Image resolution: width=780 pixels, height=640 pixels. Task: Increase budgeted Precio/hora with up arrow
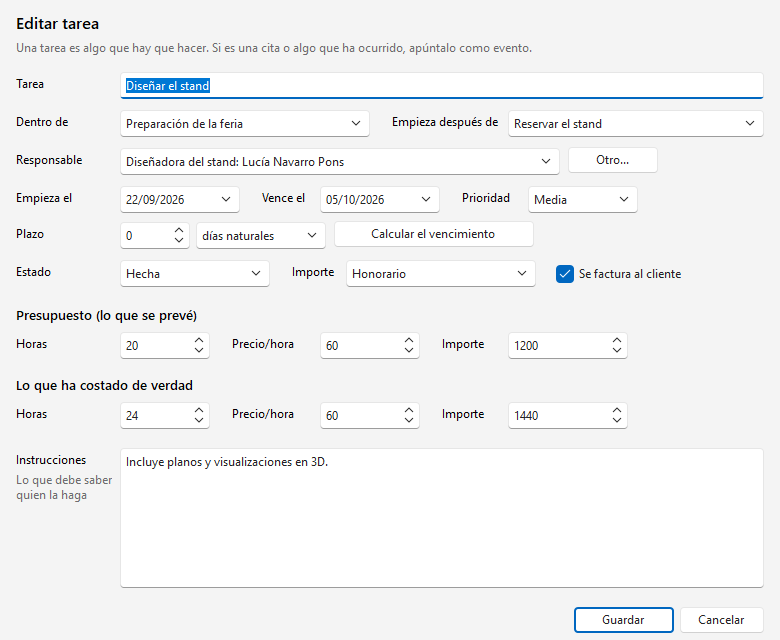point(409,340)
